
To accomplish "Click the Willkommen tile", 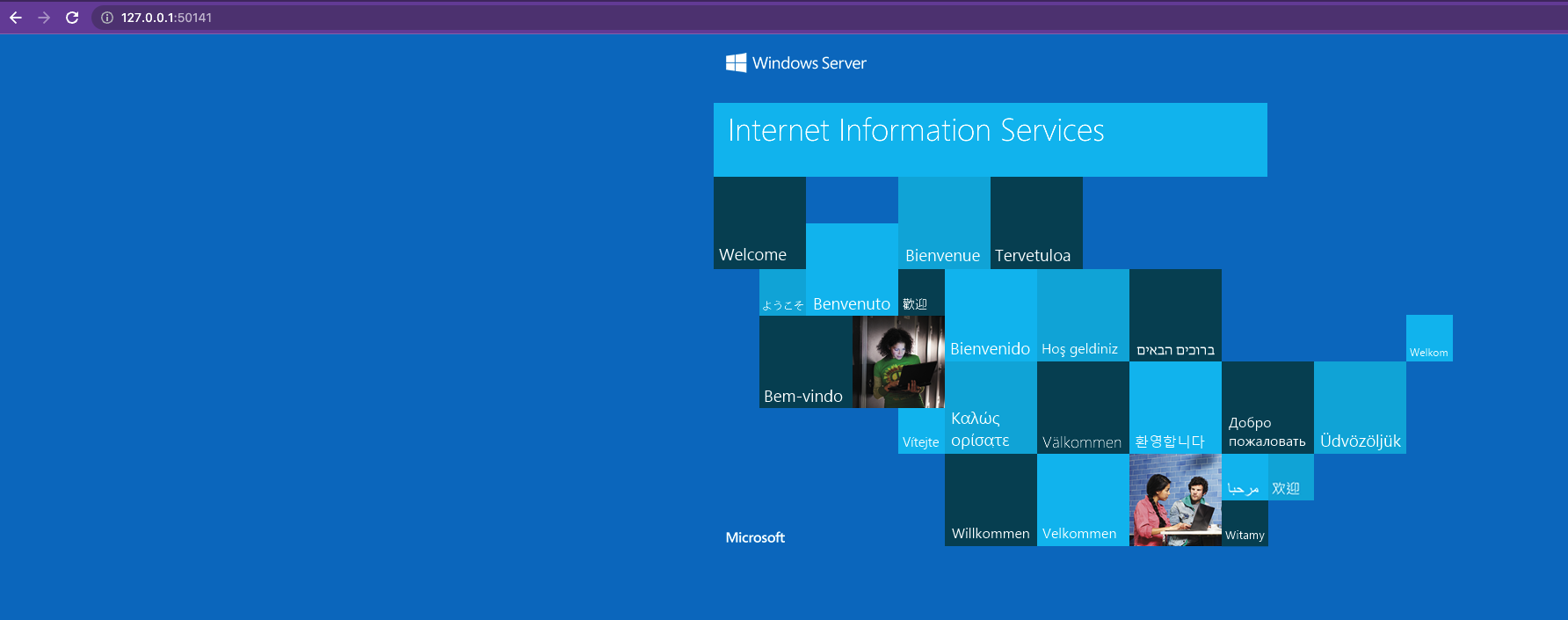I will pos(991,500).
